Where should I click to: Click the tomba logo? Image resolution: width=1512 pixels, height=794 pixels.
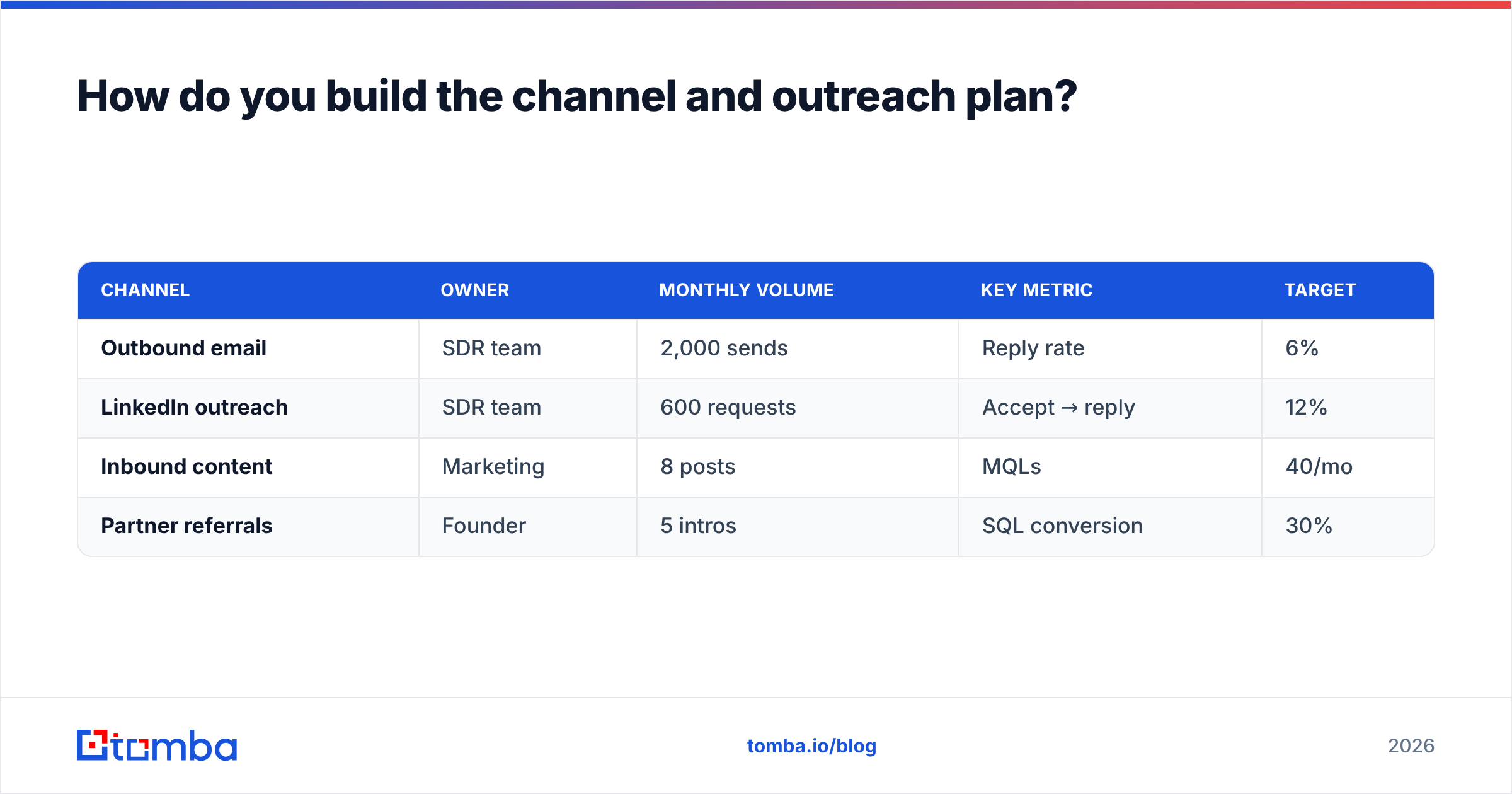pos(157,745)
